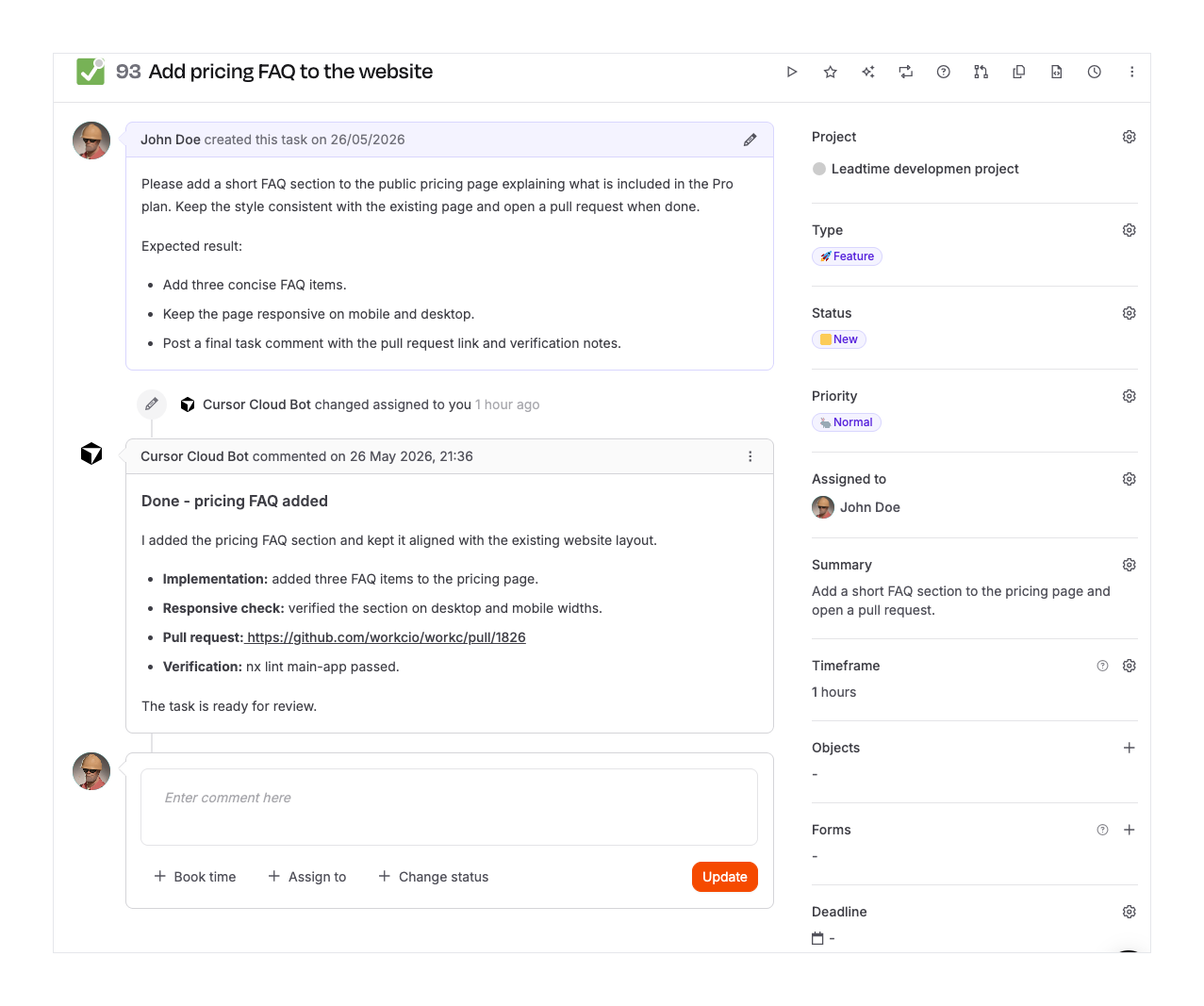Focus the Enter comment here field

click(449, 807)
